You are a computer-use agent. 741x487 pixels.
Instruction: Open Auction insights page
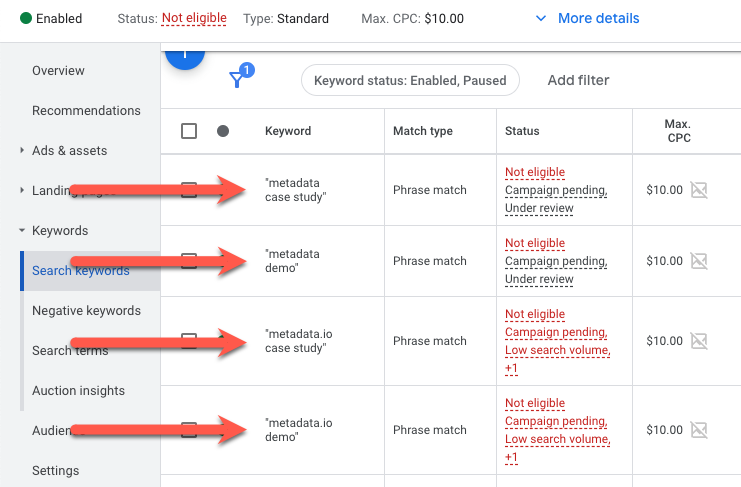pyautogui.click(x=78, y=391)
